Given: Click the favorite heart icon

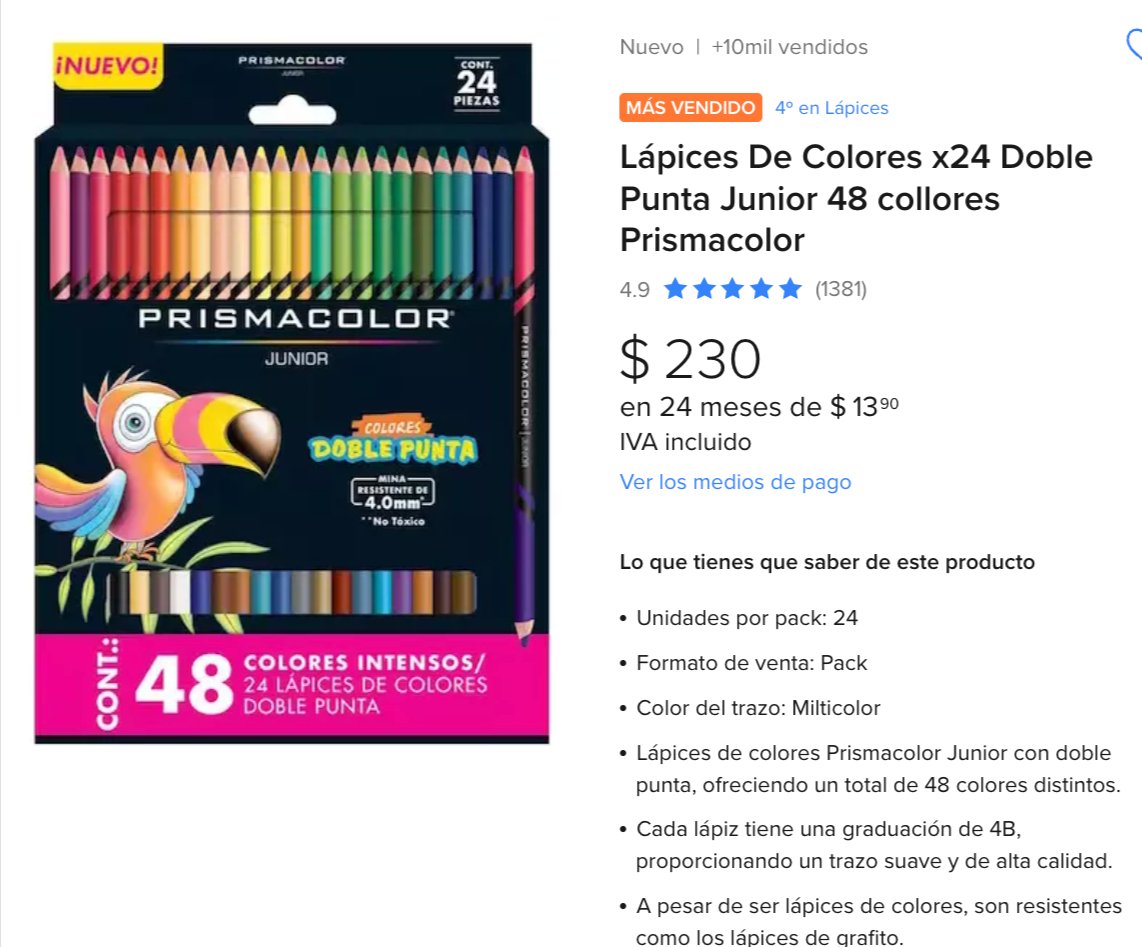Looking at the screenshot, I should (x=1135, y=45).
